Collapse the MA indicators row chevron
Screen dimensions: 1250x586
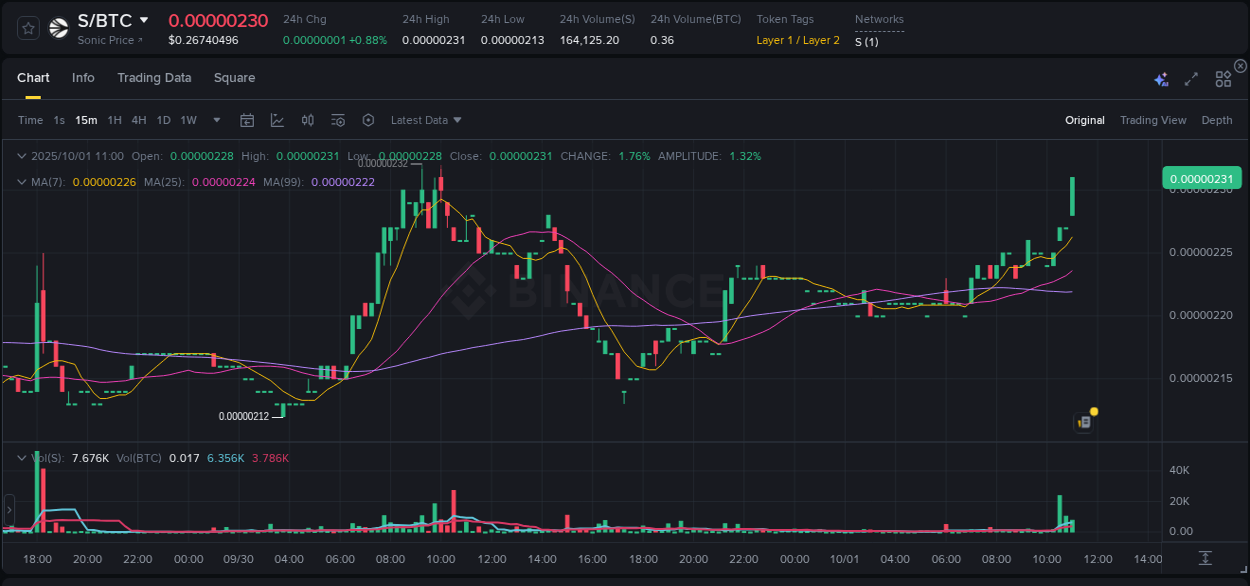click(x=20, y=181)
